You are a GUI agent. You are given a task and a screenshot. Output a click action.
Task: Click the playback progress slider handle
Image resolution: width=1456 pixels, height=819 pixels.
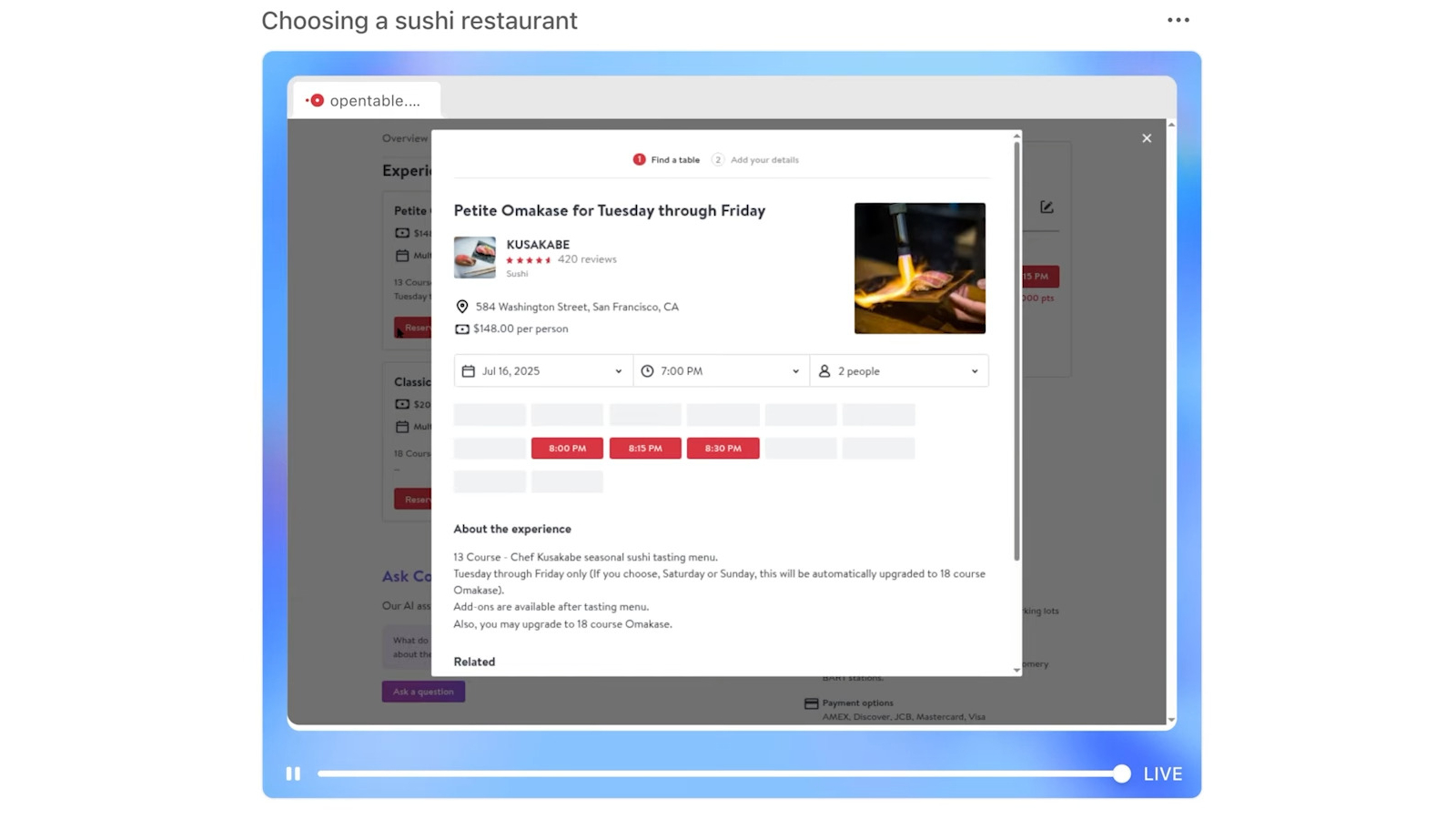click(x=1121, y=773)
